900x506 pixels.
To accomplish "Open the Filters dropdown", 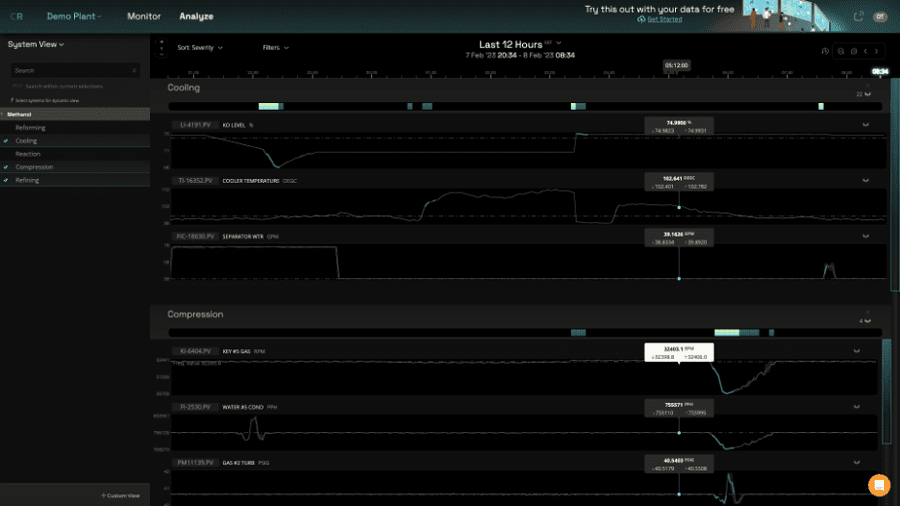I will (x=274, y=47).
